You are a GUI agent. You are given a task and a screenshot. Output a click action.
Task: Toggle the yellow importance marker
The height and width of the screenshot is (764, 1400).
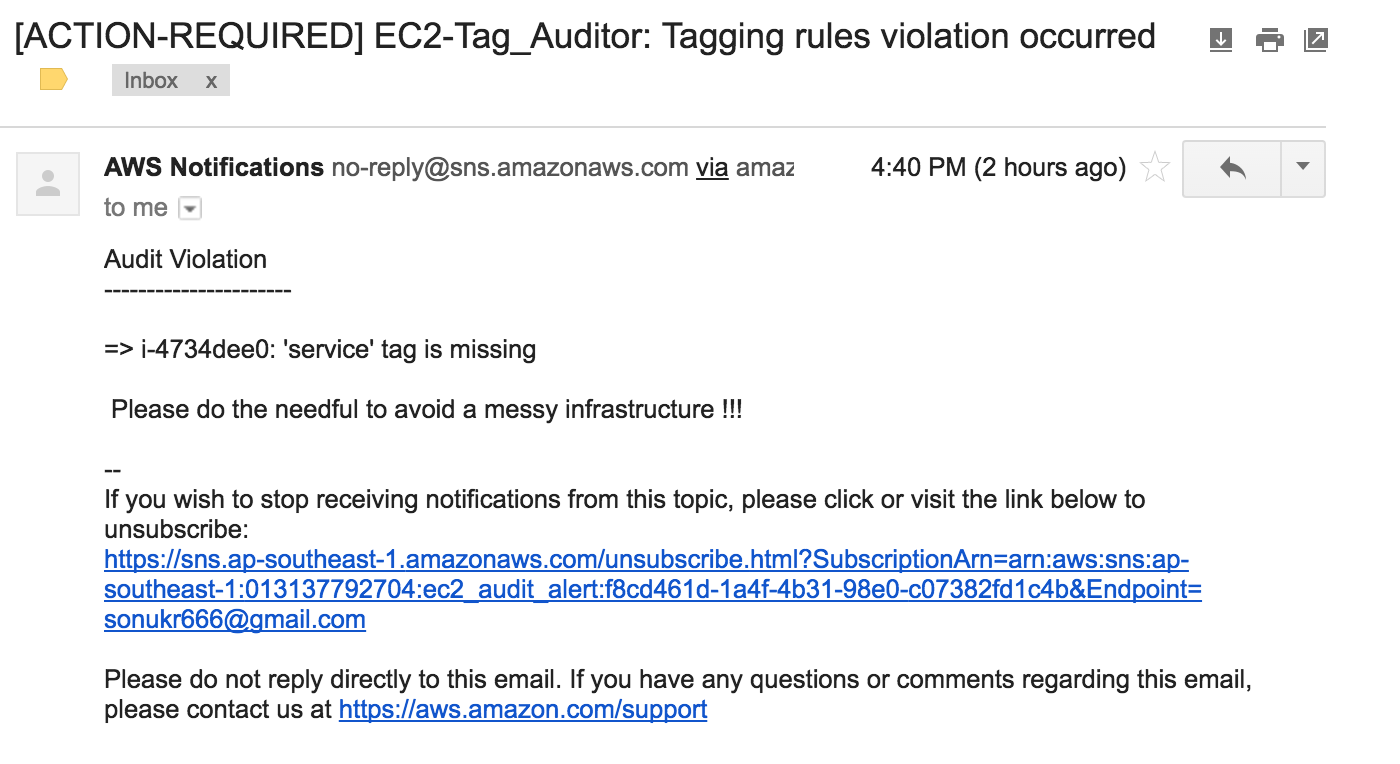point(53,80)
